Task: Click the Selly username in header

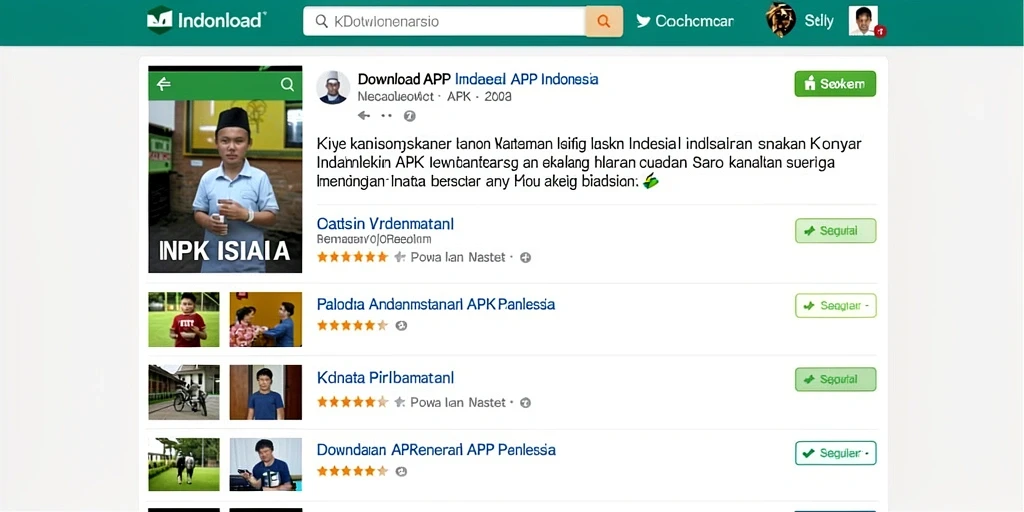Action: point(819,21)
